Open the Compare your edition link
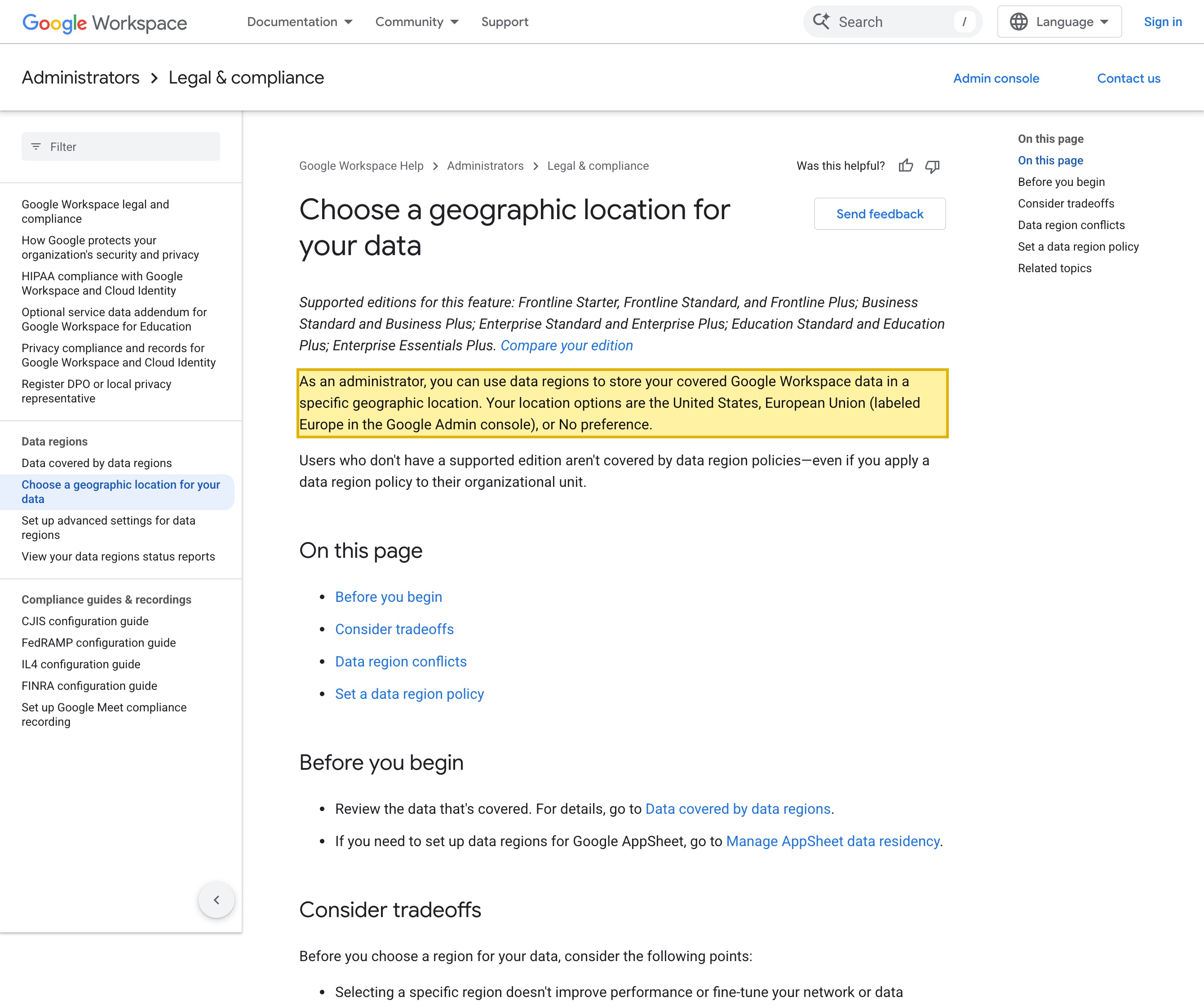This screenshot has height=1006, width=1204. tap(567, 346)
